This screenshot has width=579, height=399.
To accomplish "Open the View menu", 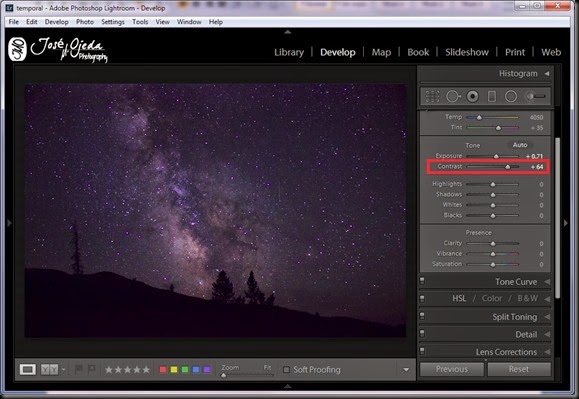I will pos(162,22).
